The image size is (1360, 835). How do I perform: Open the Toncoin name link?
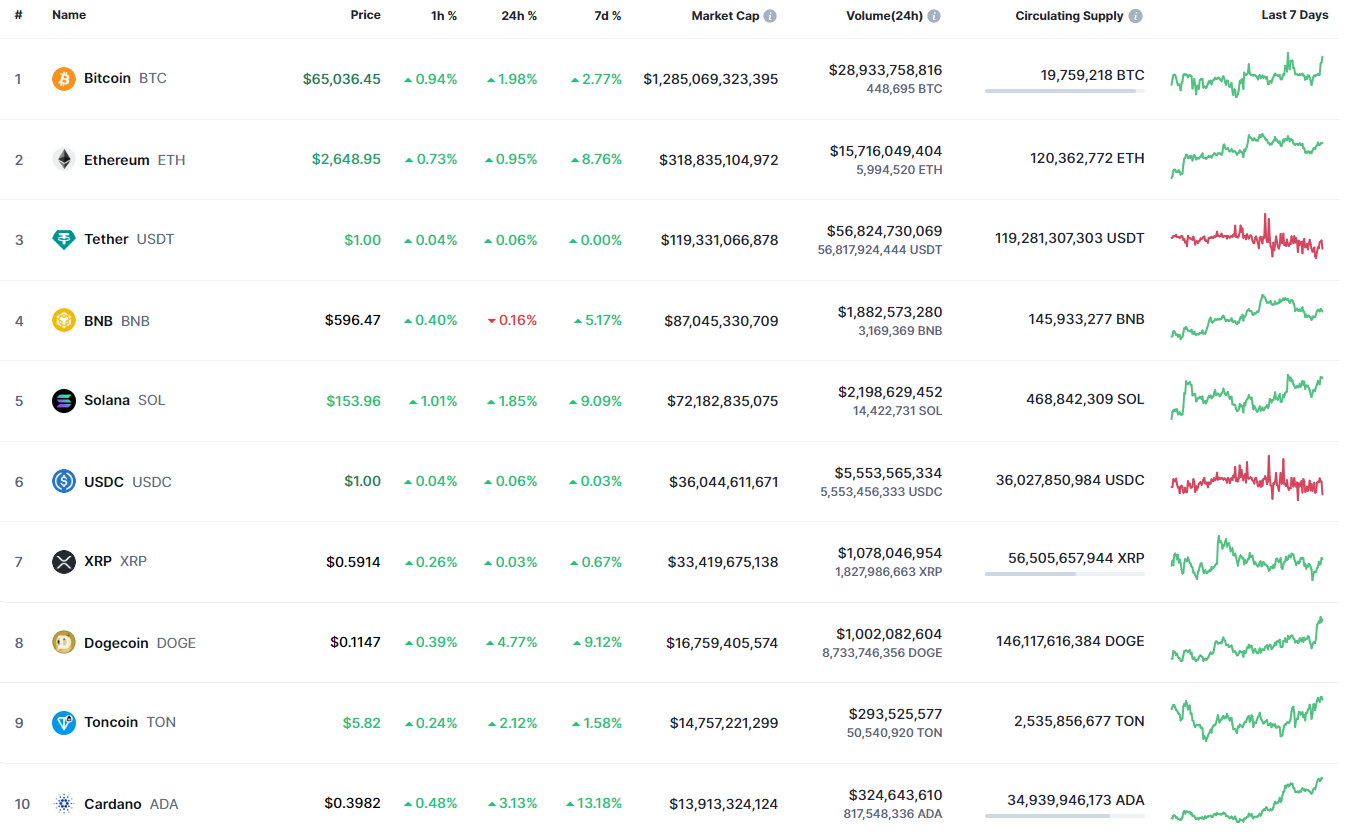[x=111, y=722]
